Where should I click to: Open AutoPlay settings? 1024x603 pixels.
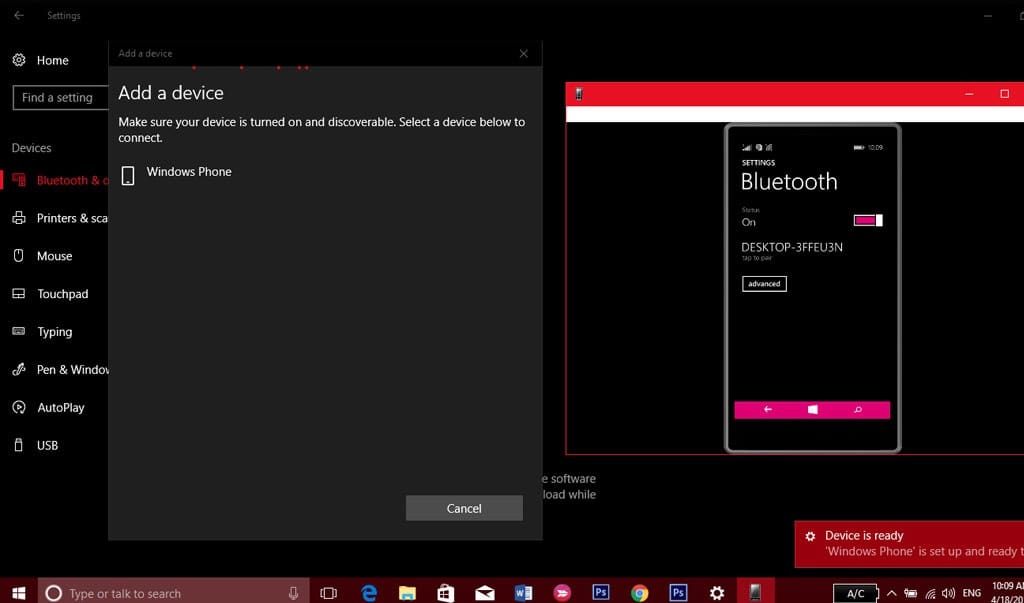[x=60, y=408]
